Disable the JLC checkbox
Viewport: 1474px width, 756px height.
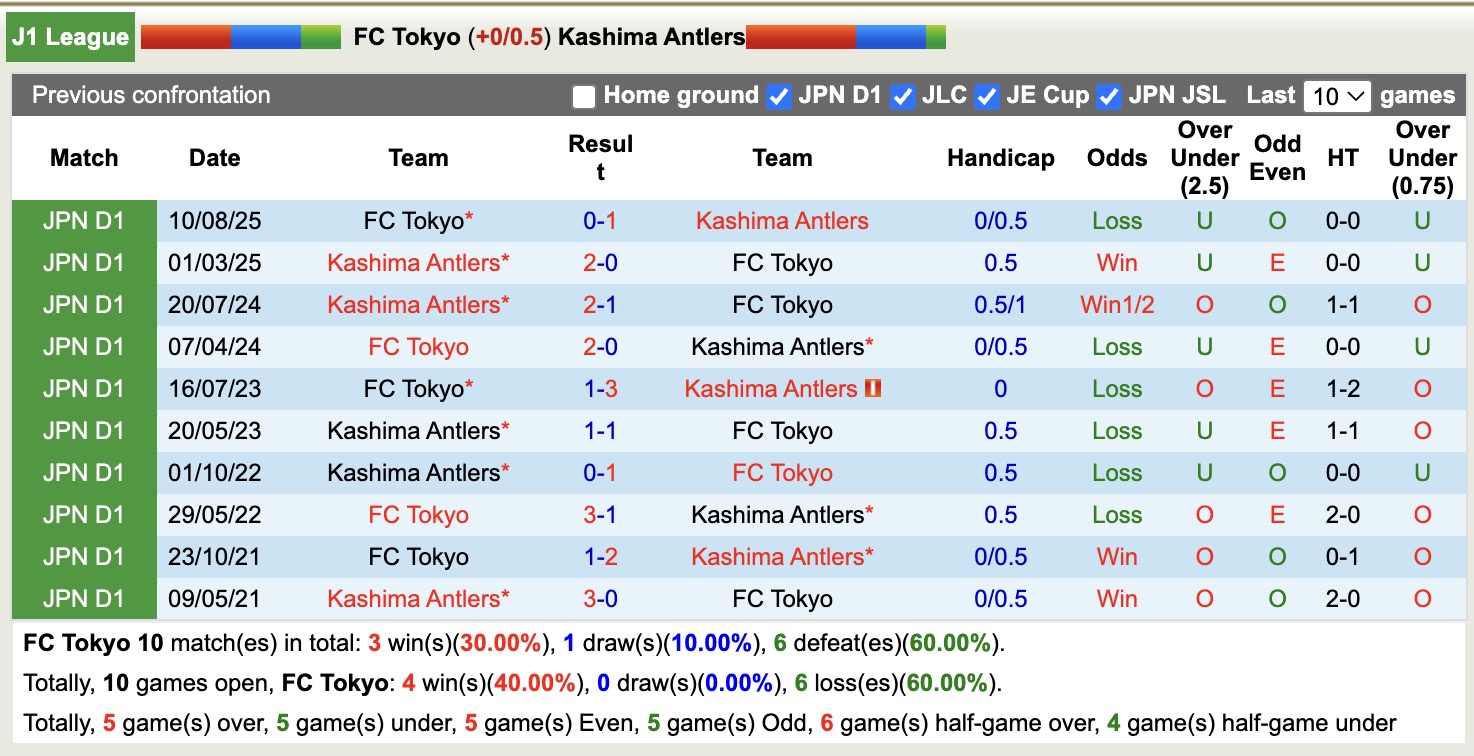click(x=902, y=96)
